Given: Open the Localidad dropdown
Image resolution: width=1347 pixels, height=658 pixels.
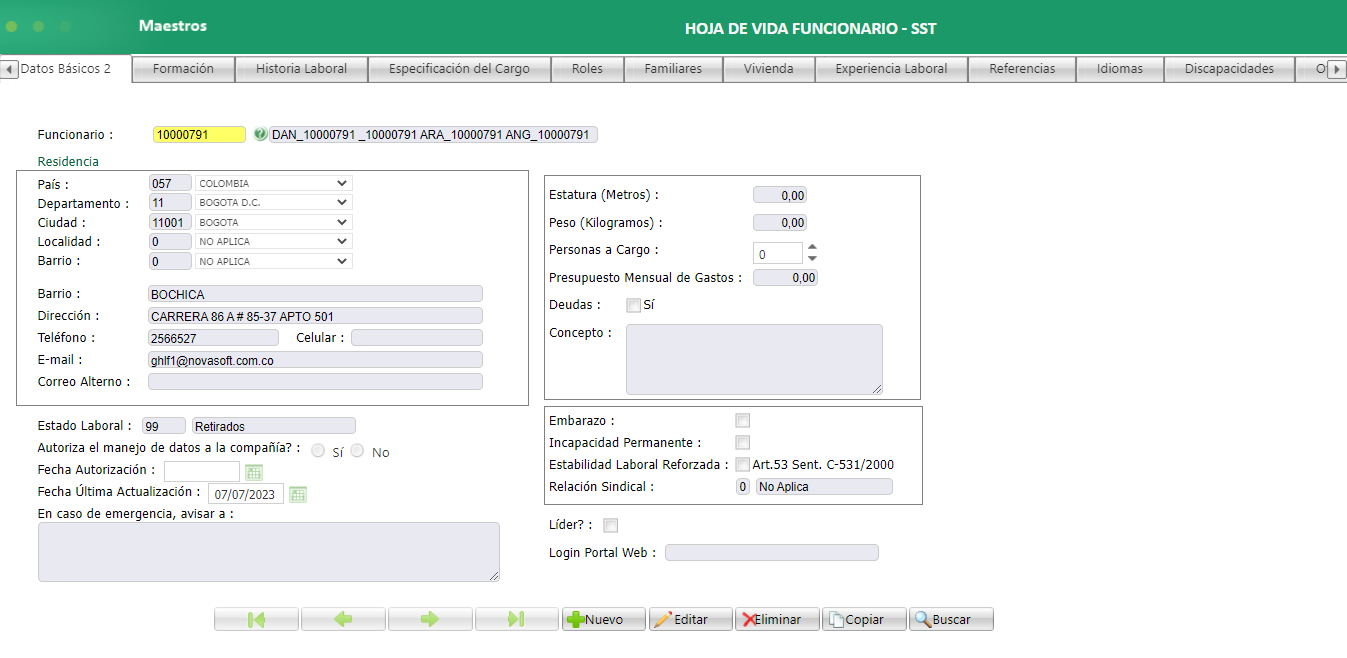Looking at the screenshot, I should point(274,242).
